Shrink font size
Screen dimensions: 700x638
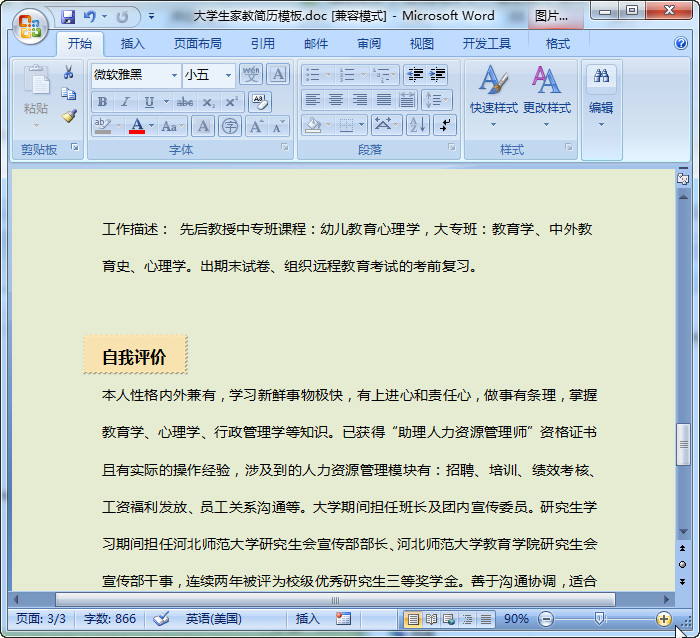click(x=278, y=126)
